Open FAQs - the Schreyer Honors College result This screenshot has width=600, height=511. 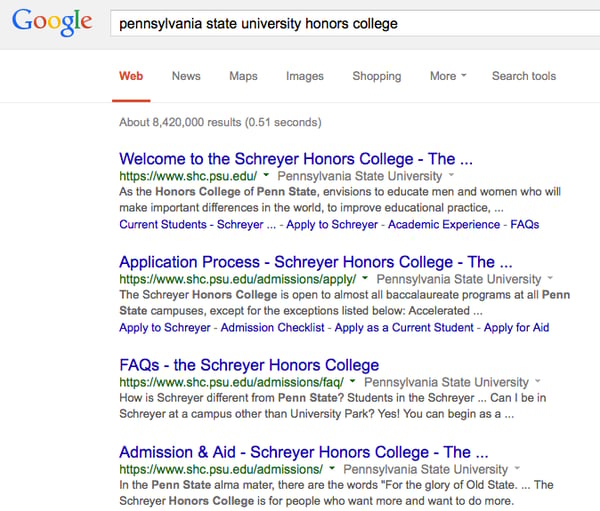click(249, 365)
